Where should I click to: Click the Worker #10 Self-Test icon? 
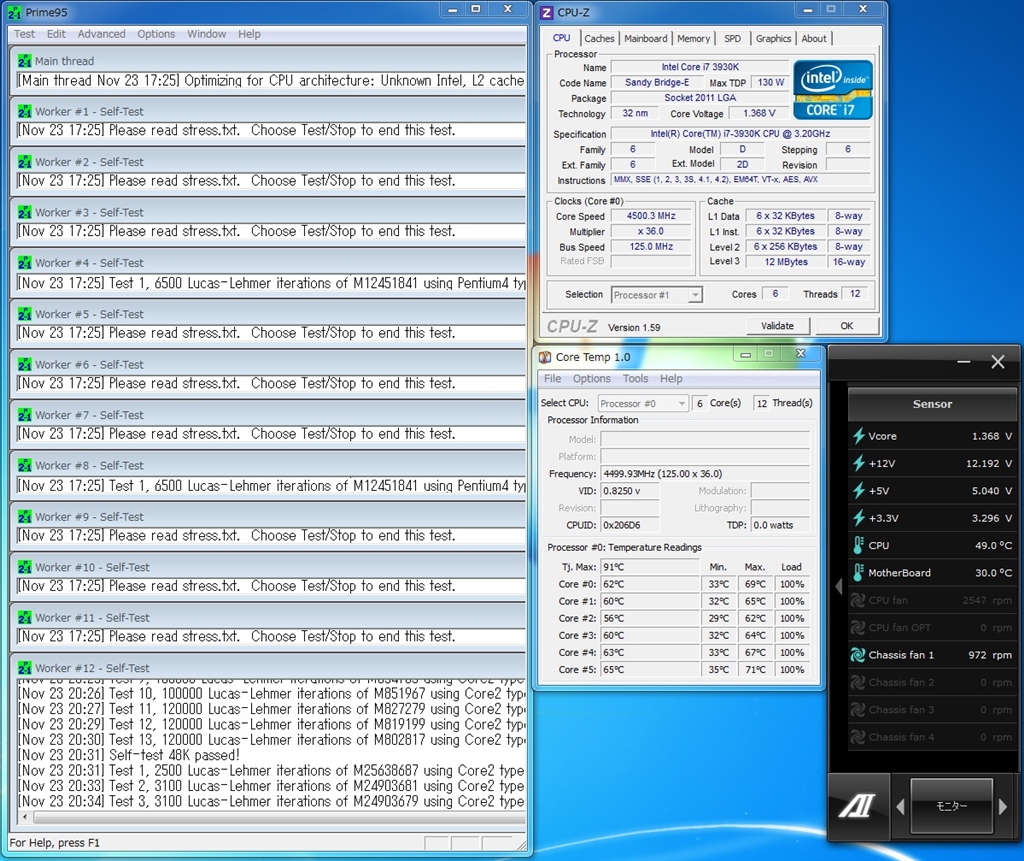[25, 567]
